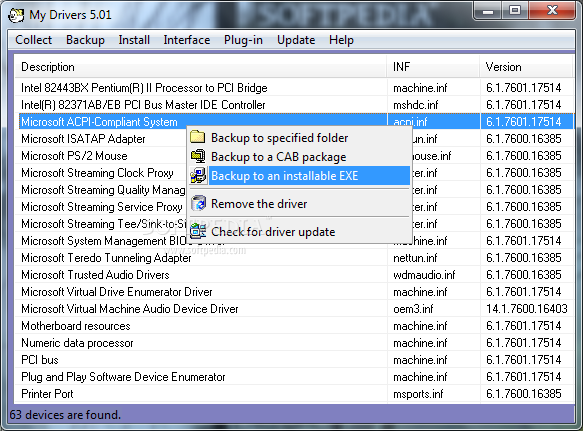Select Intel 82443BX Pentium(R) II Processor row
This screenshot has height=431, width=583.
pos(295,88)
